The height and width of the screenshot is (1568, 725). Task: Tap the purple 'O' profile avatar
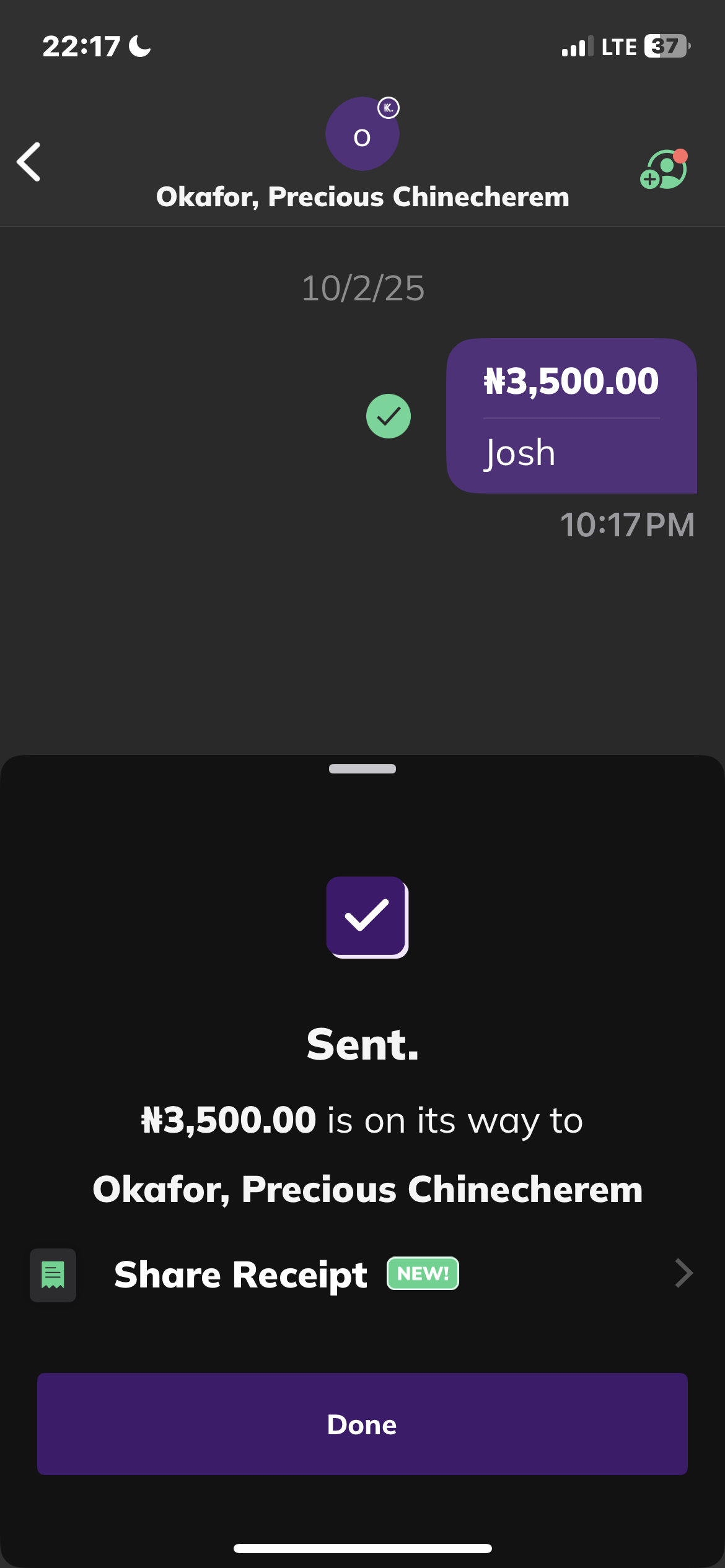(x=362, y=134)
